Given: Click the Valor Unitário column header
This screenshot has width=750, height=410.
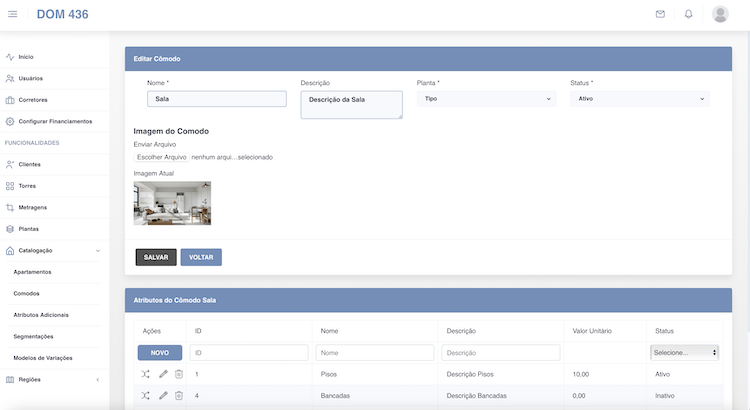Looking at the screenshot, I should (592, 331).
